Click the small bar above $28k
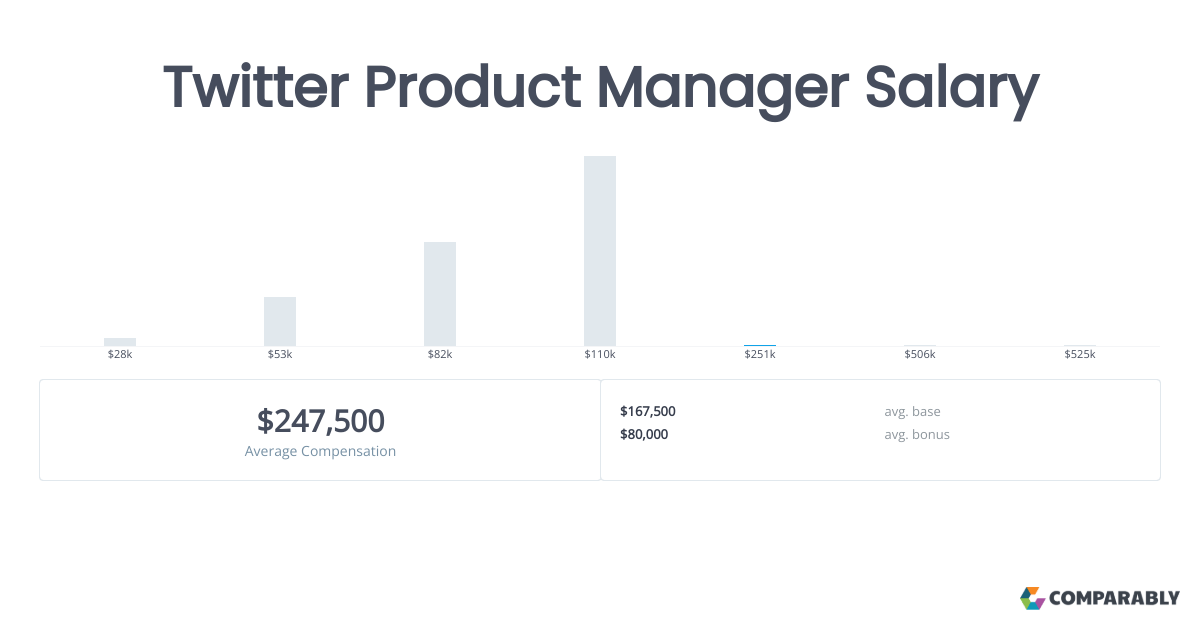1200x630 pixels. (x=120, y=342)
